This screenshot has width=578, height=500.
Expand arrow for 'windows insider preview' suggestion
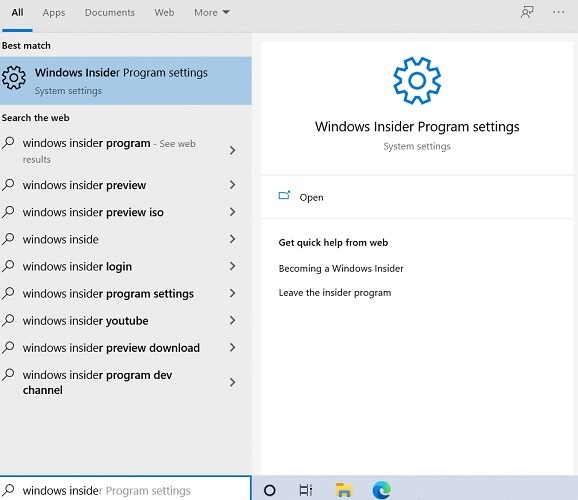pos(232,185)
